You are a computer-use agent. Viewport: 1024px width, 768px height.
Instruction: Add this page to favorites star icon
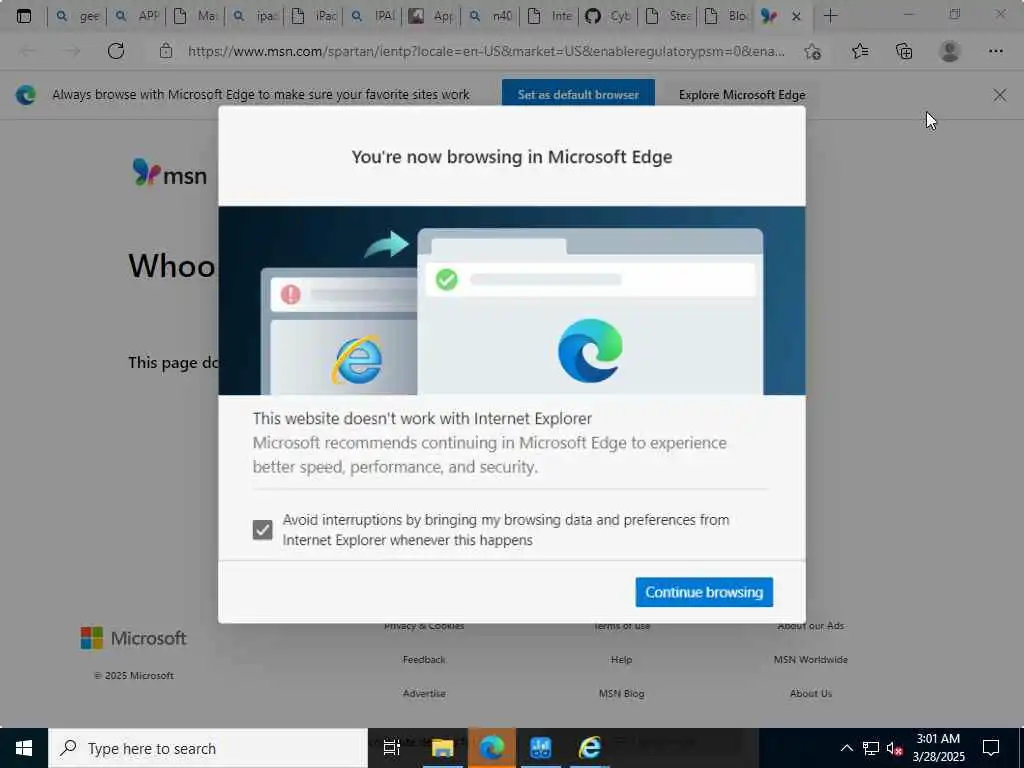(x=812, y=51)
